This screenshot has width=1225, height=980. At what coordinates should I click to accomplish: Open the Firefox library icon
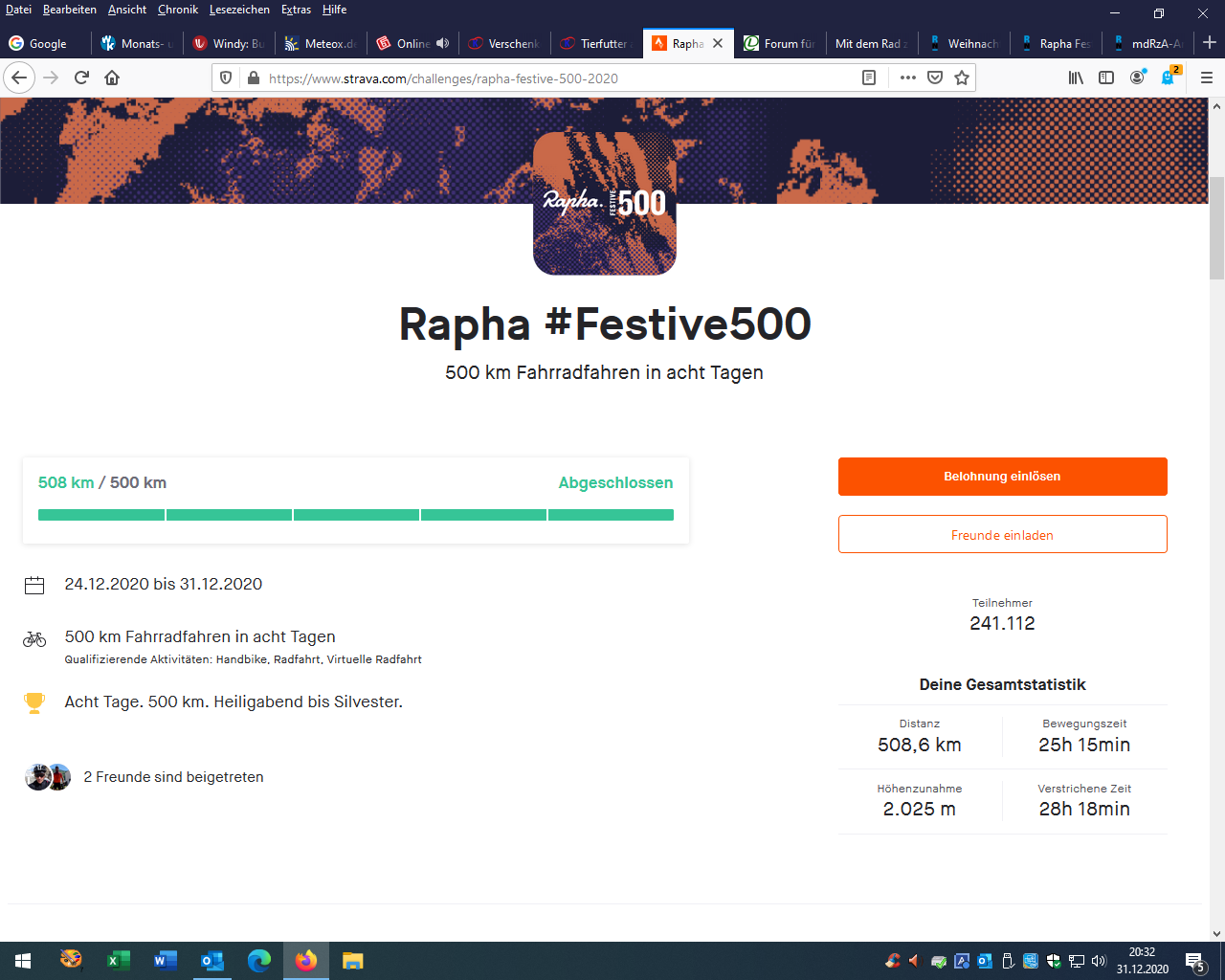click(1076, 78)
